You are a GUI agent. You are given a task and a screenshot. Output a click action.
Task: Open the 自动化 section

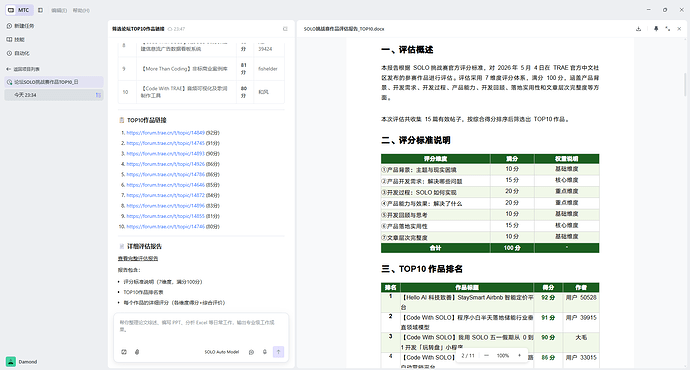click(x=18, y=53)
